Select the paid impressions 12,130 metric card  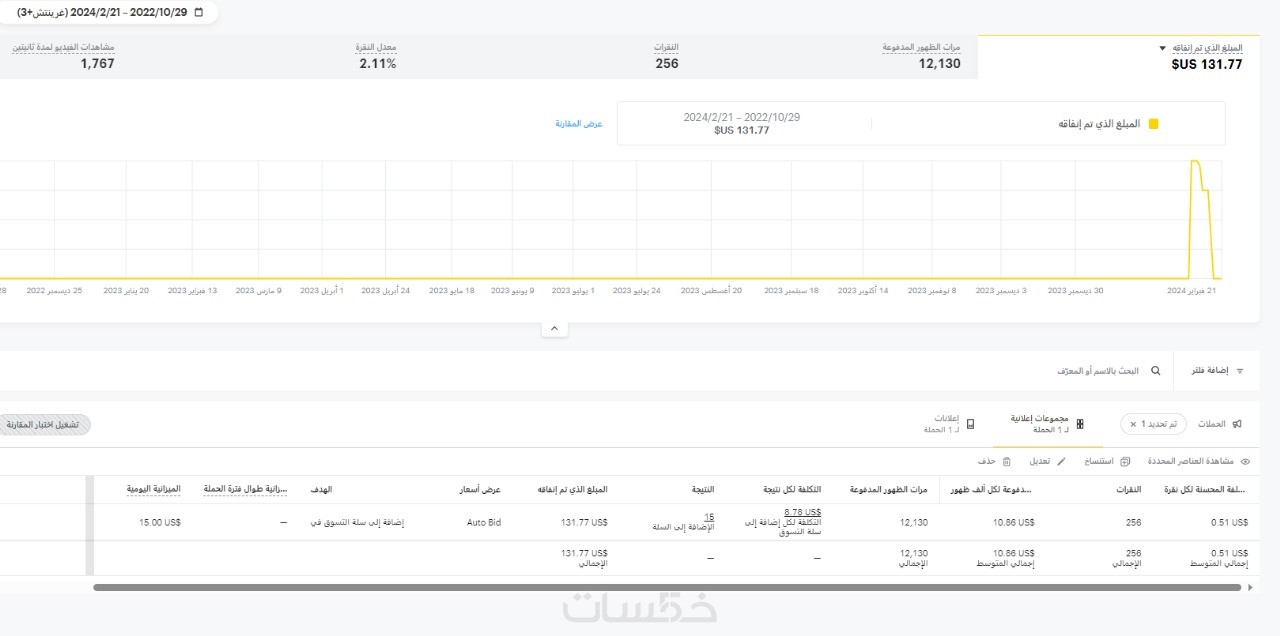[x=922, y=56]
